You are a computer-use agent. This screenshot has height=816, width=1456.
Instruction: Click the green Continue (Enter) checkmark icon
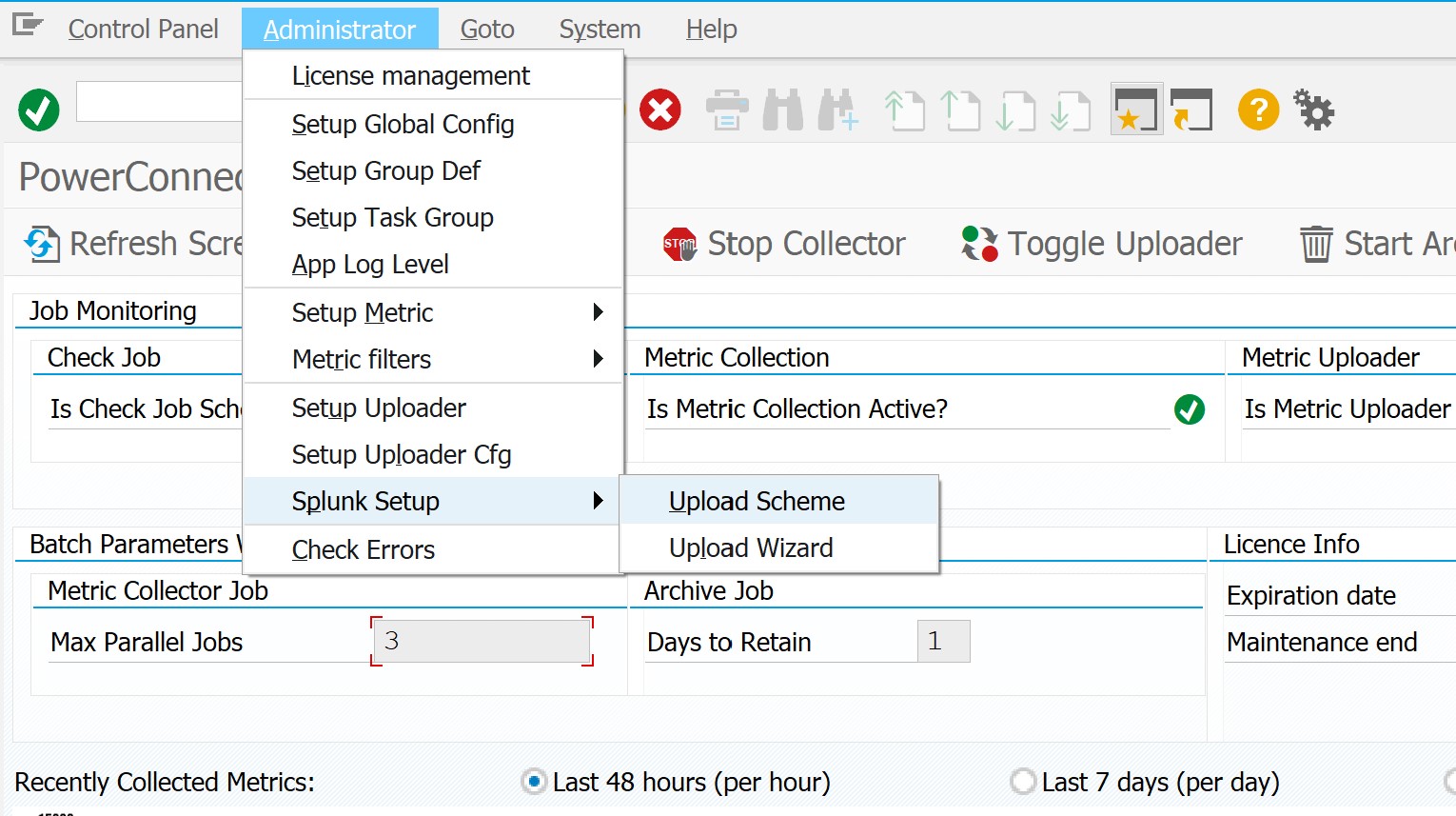click(x=38, y=109)
